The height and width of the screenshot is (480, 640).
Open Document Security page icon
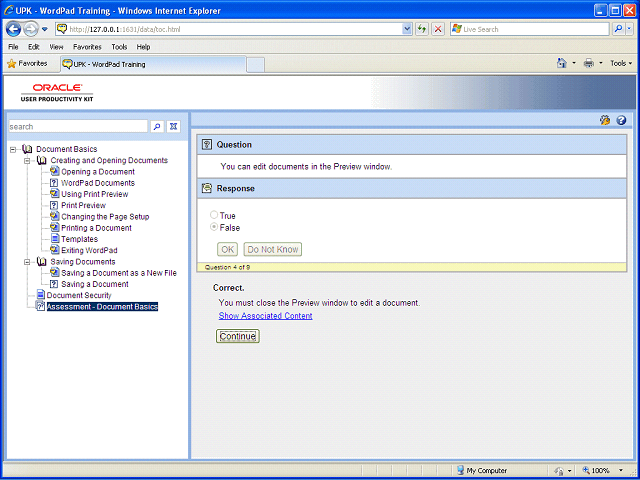point(40,295)
